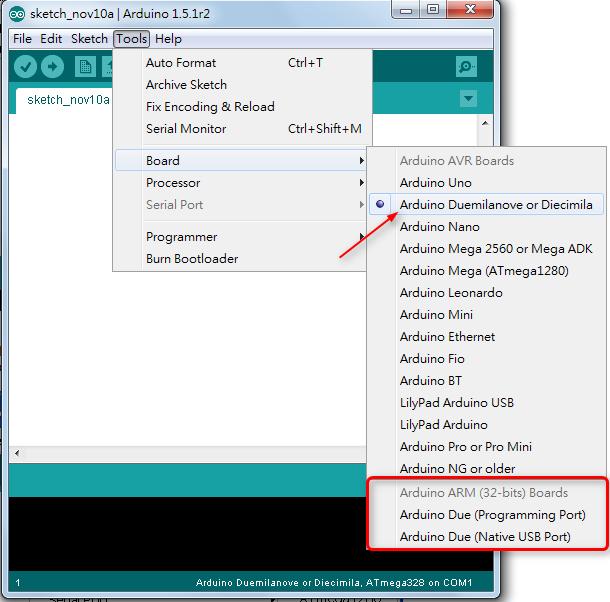
Task: Select Arduino Ethernet board
Action: (x=486, y=337)
